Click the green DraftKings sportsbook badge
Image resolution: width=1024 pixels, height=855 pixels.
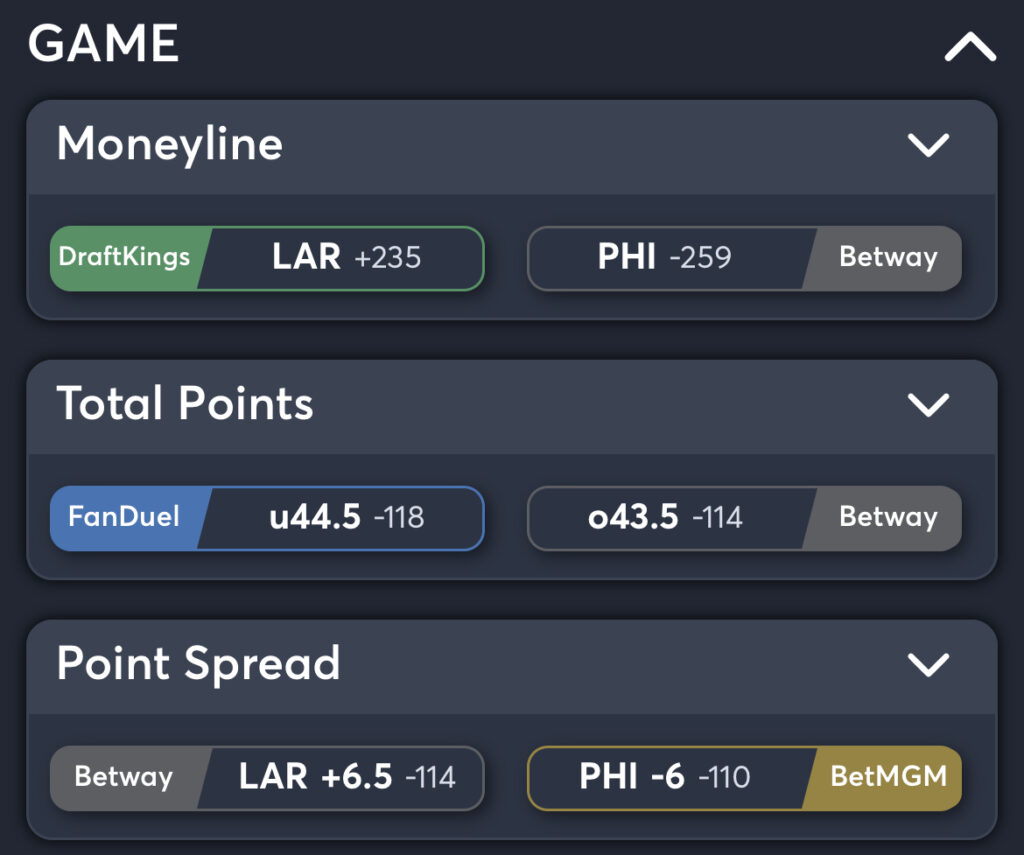click(125, 258)
